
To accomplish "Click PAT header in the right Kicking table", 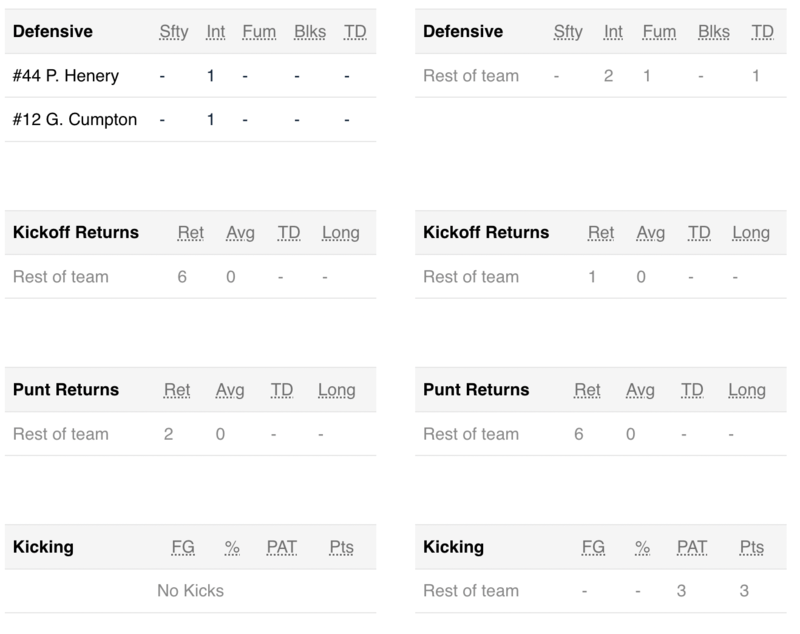I will (x=692, y=547).
